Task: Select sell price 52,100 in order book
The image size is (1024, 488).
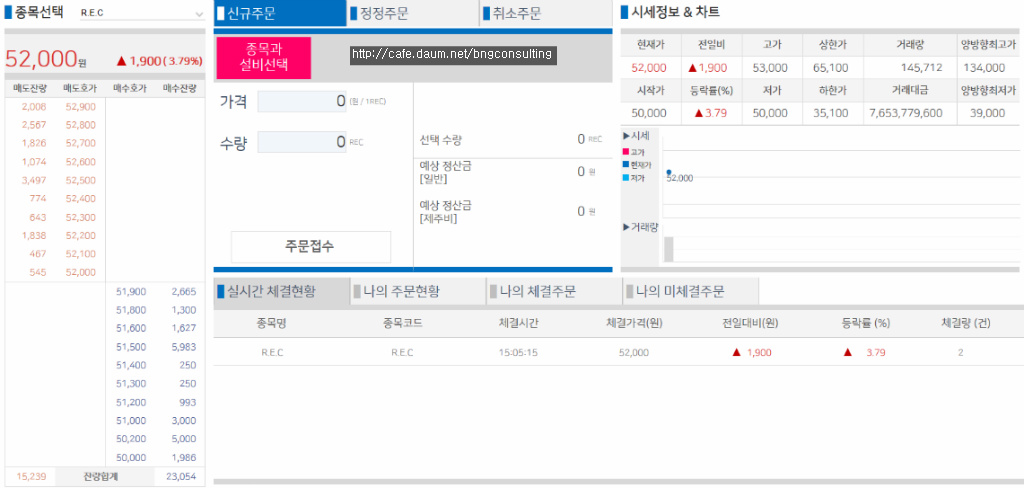Action: point(81,254)
